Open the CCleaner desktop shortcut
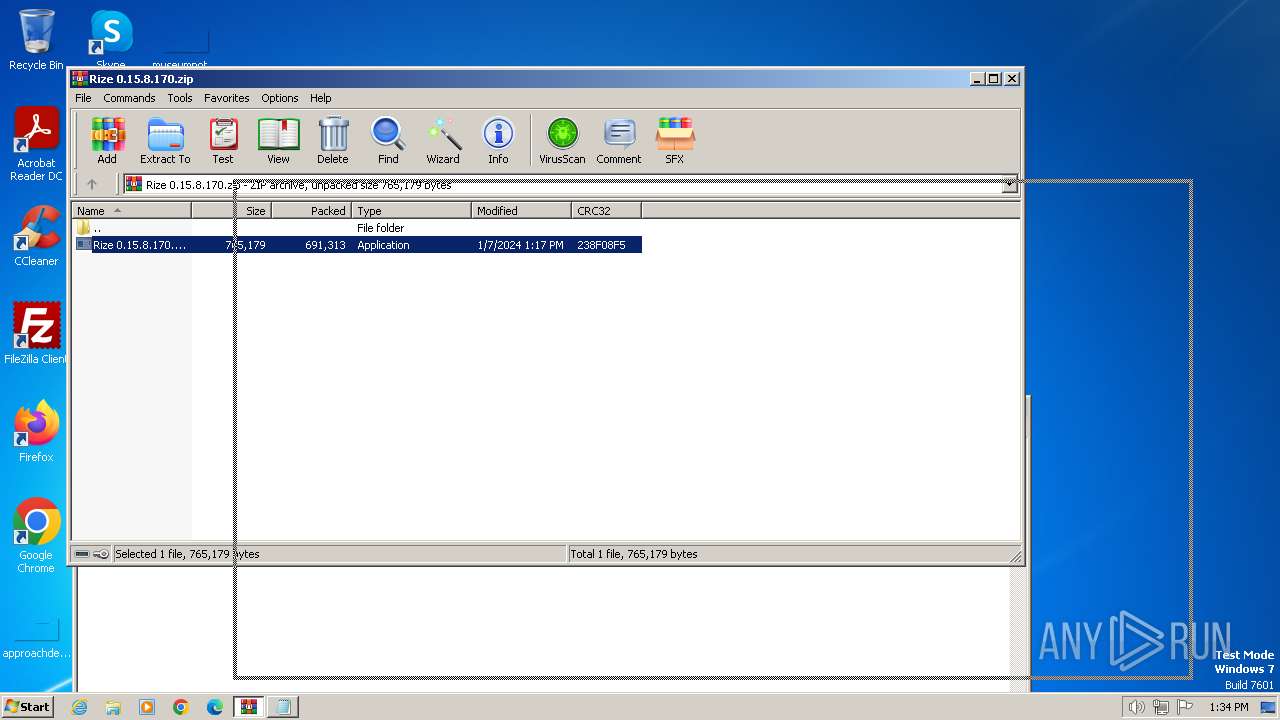This screenshot has height=720, width=1280. 36,237
